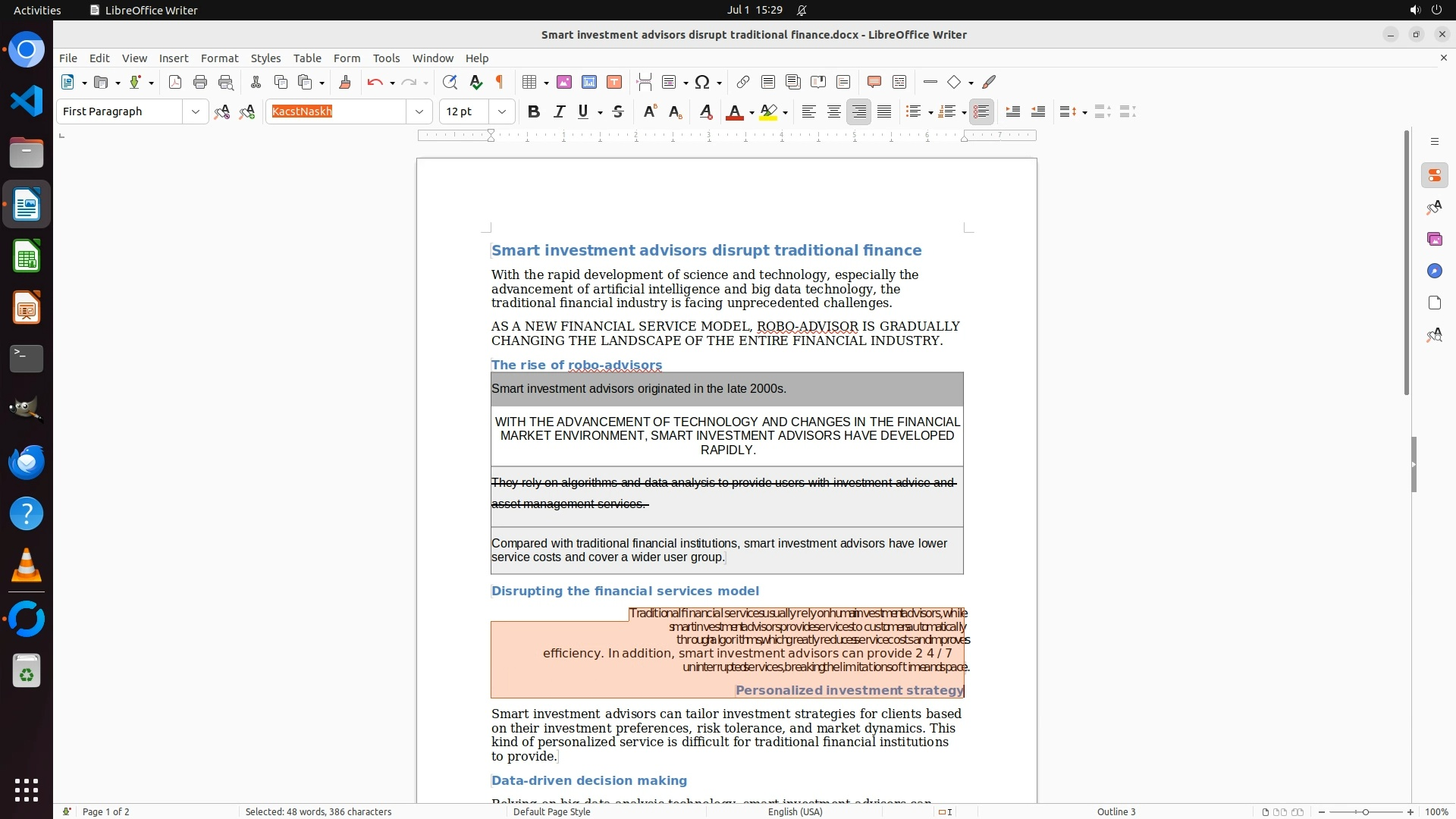
Task: Open the highlighting color dropdown arrow
Action: tap(786, 113)
